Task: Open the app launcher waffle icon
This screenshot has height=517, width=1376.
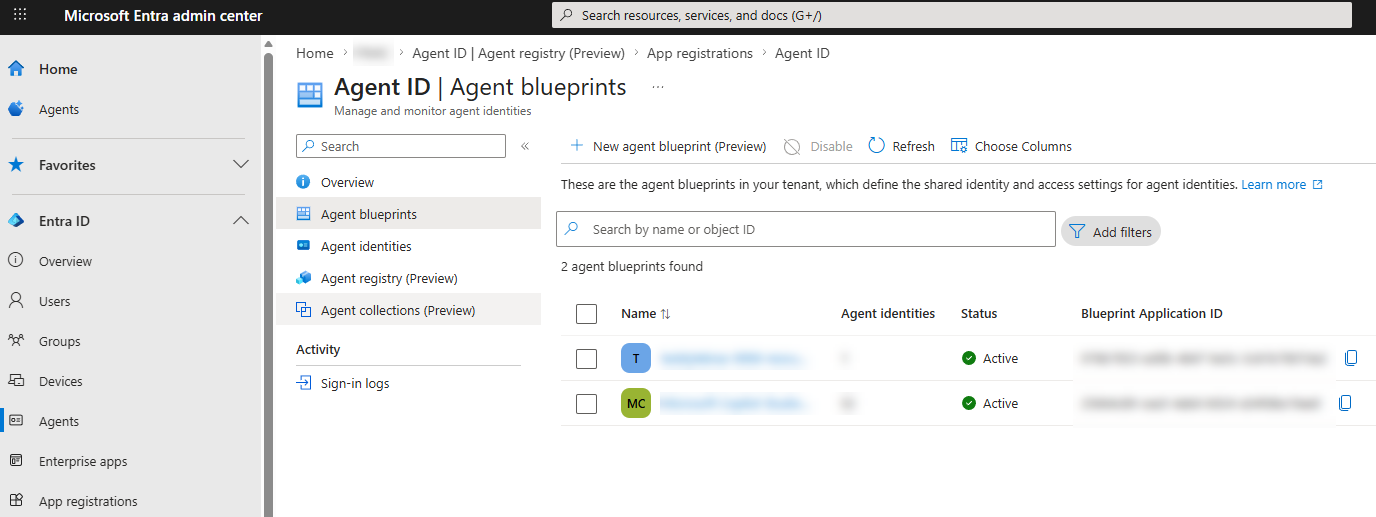Action: coord(20,16)
